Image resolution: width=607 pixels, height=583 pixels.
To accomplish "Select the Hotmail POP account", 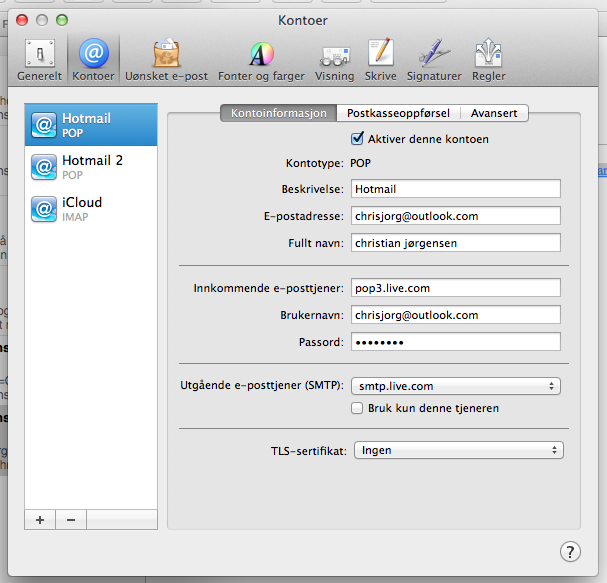I will click(x=91, y=125).
